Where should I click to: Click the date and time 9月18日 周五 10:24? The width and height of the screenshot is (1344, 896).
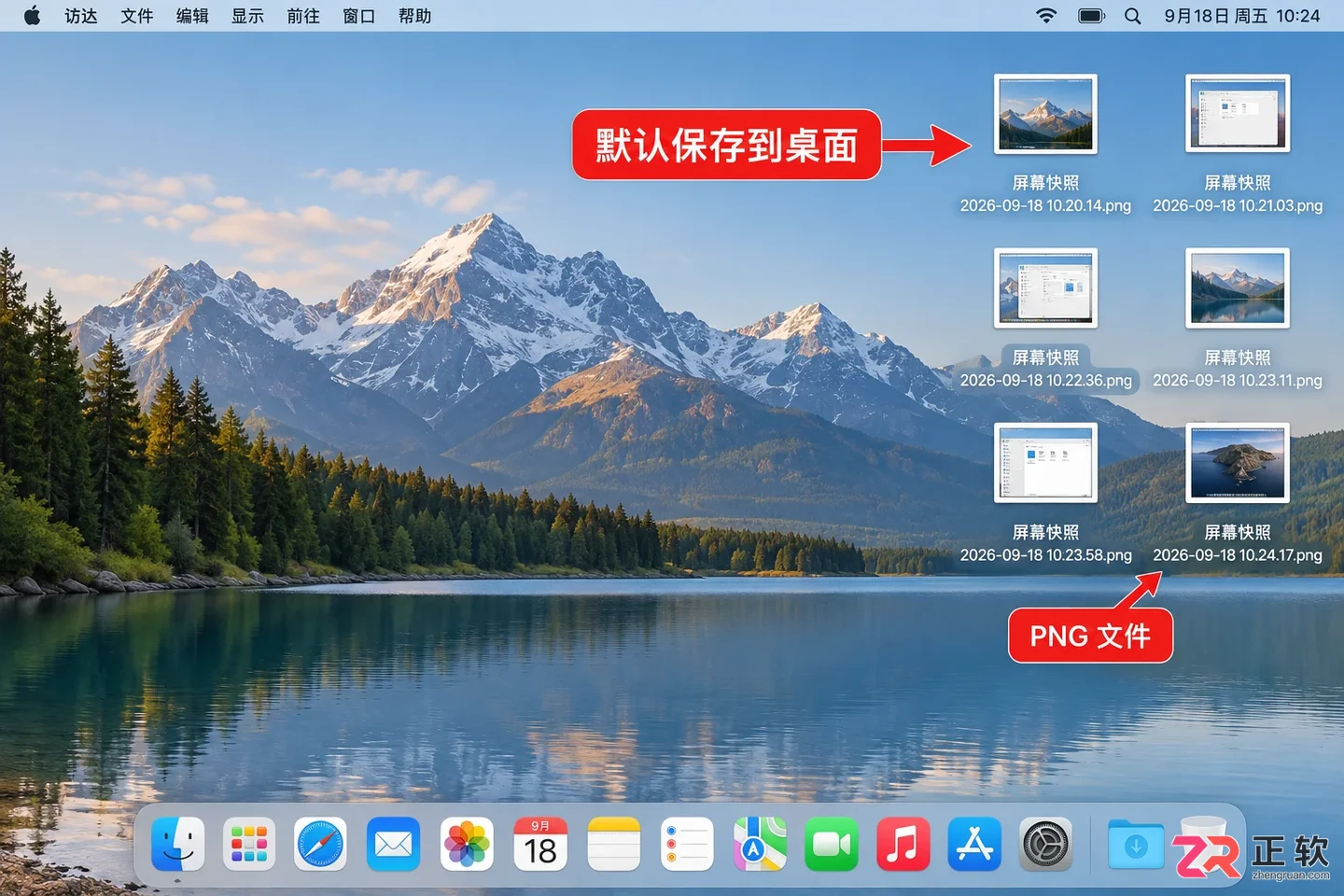[1242, 16]
